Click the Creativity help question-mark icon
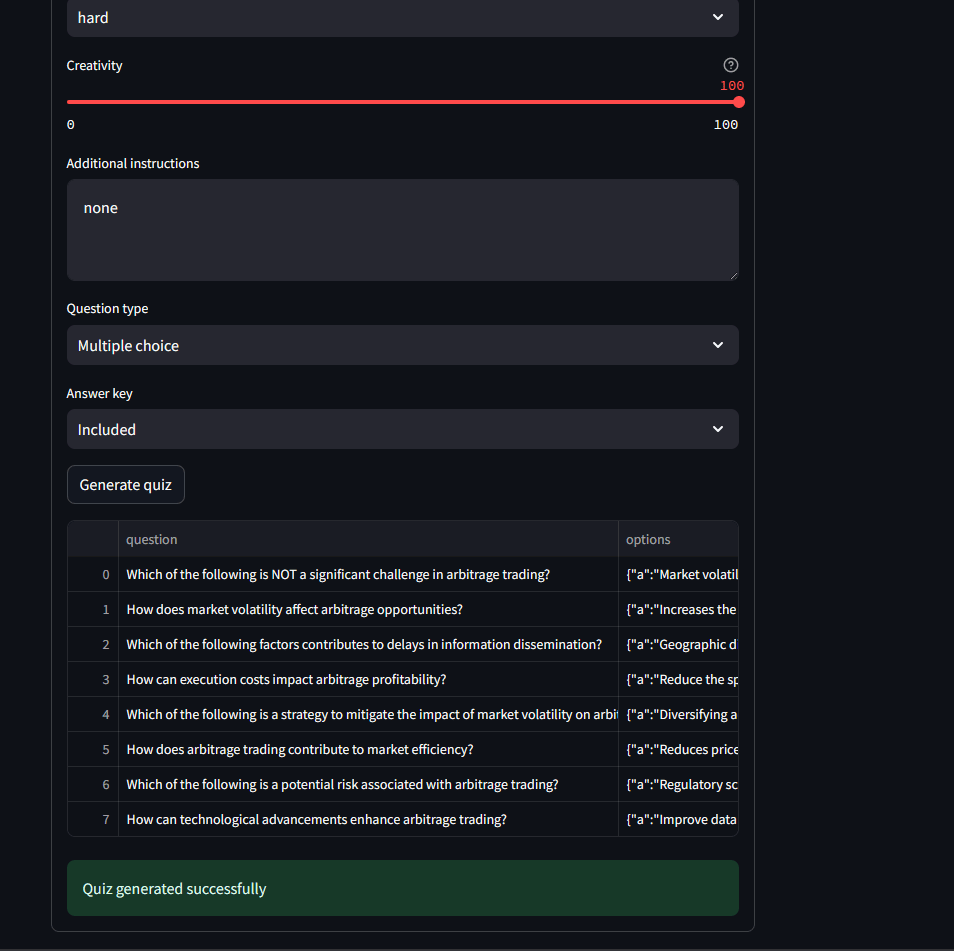 [730, 65]
